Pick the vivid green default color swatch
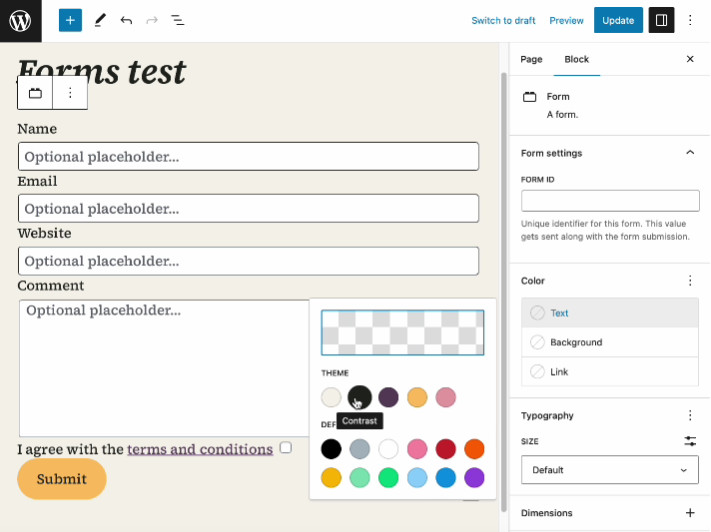This screenshot has width=711, height=532. coord(388,478)
